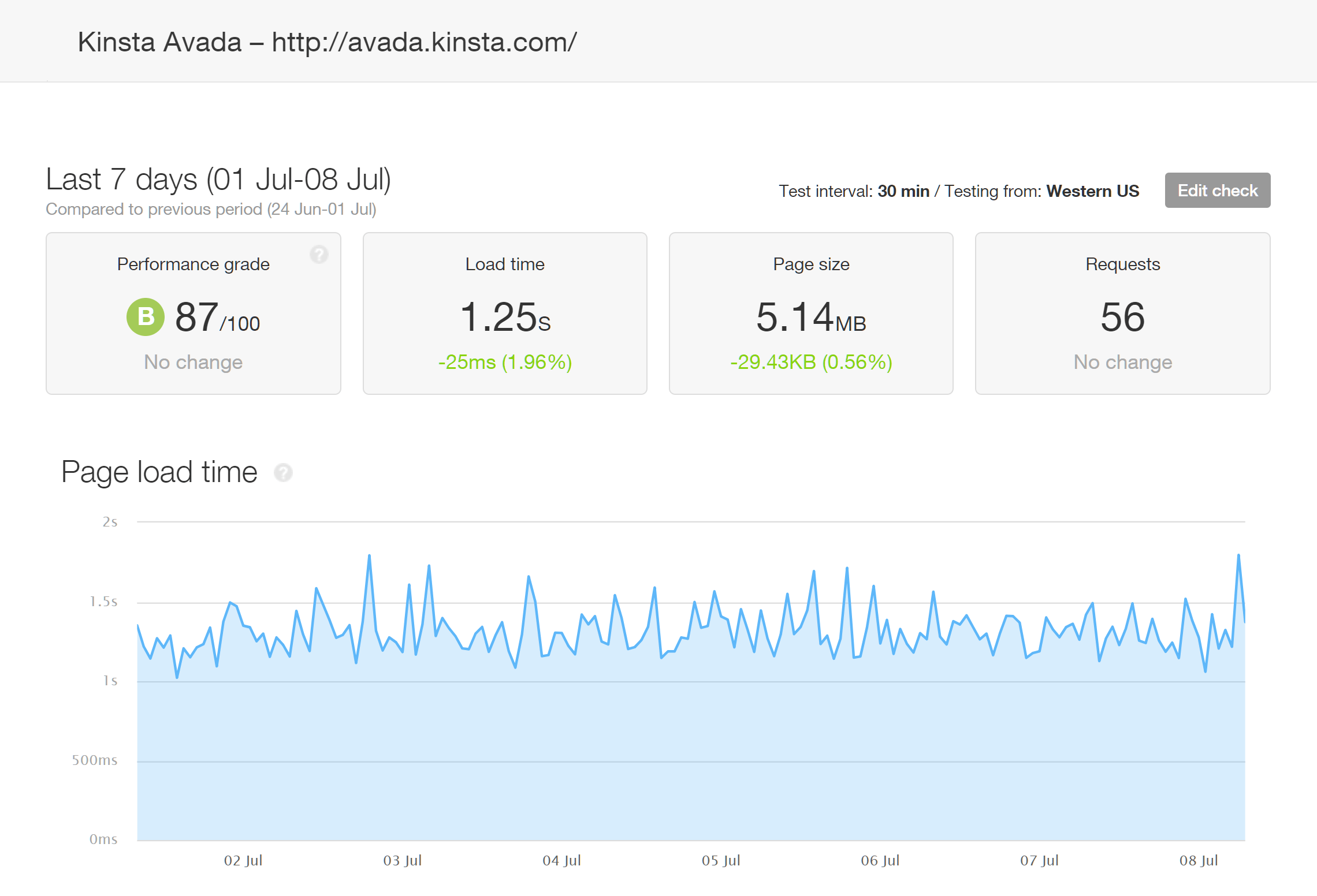Select the Requests card label
The height and width of the screenshot is (896, 1317).
(1122, 264)
